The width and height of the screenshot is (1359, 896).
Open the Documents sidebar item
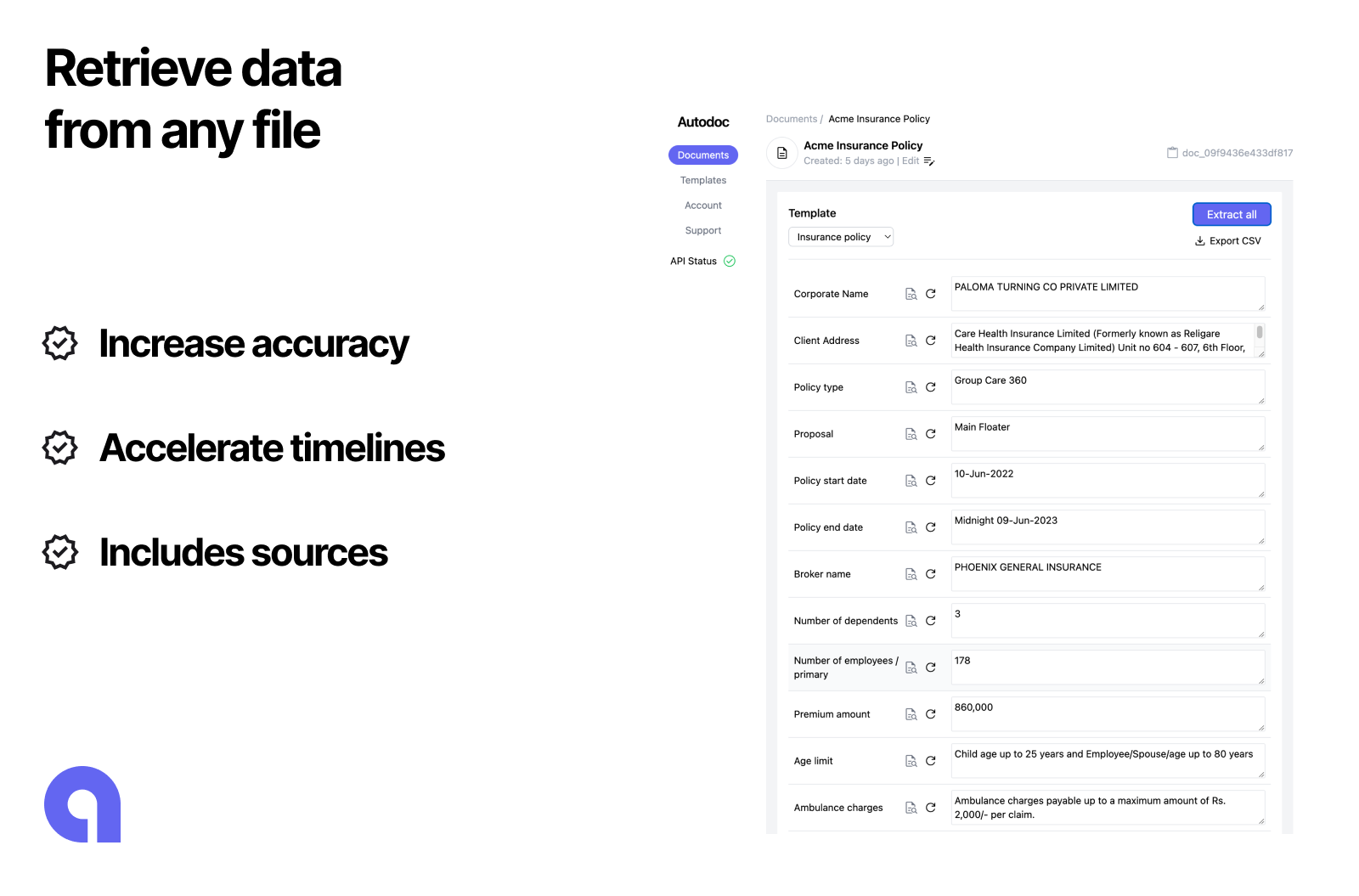click(x=703, y=155)
